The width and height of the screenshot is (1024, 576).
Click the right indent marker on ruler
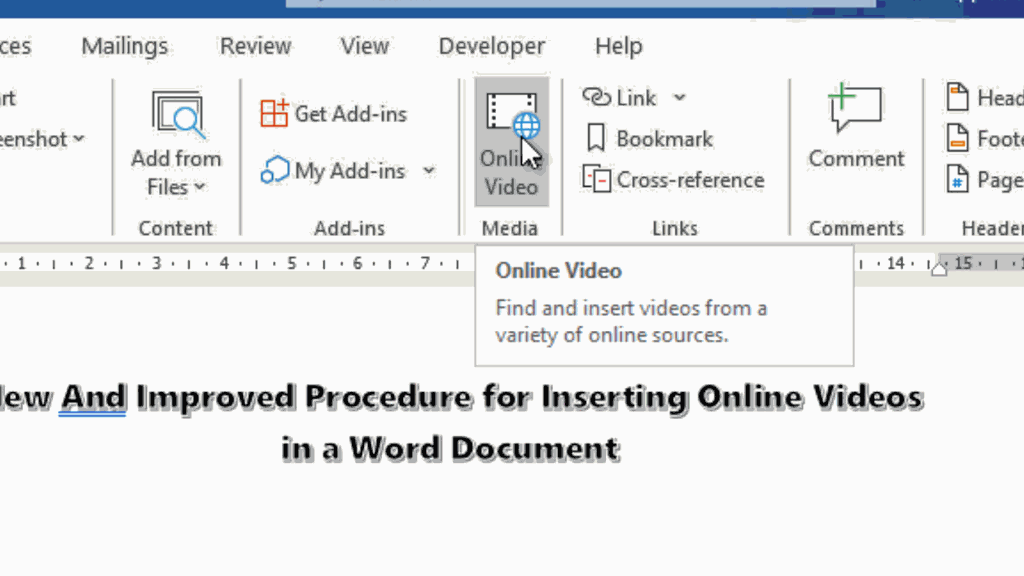point(939,268)
